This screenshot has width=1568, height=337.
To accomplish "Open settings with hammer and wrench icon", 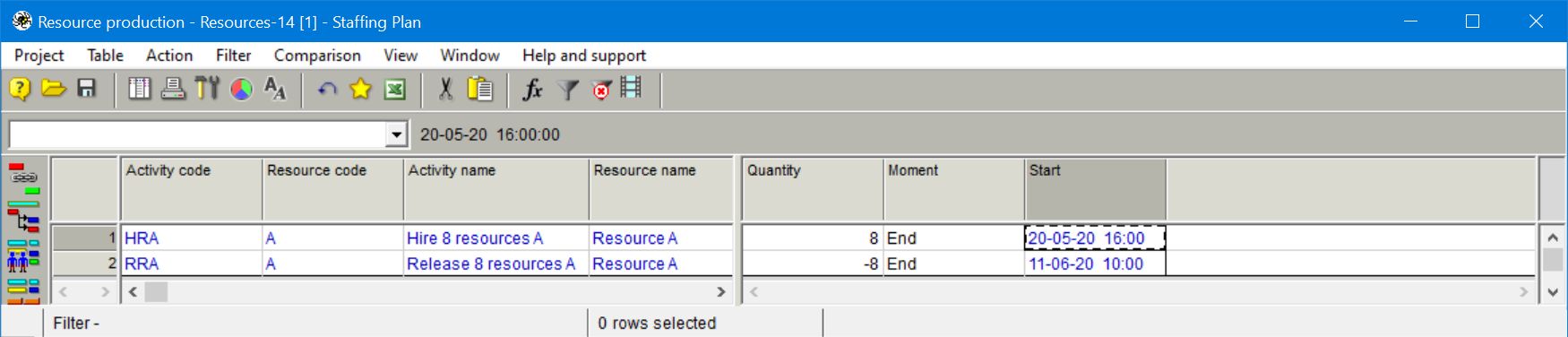I will 207,89.
